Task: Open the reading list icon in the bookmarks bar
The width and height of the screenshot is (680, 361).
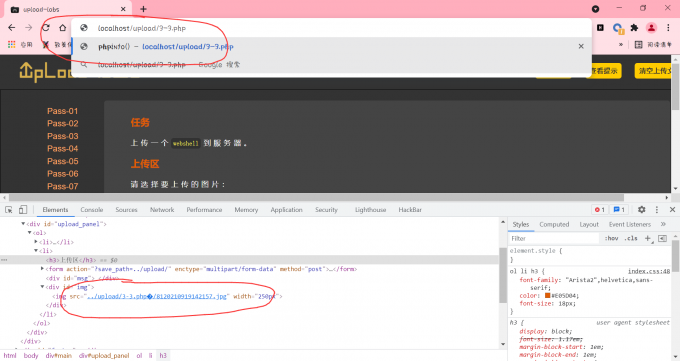Action: pyautogui.click(x=638, y=44)
